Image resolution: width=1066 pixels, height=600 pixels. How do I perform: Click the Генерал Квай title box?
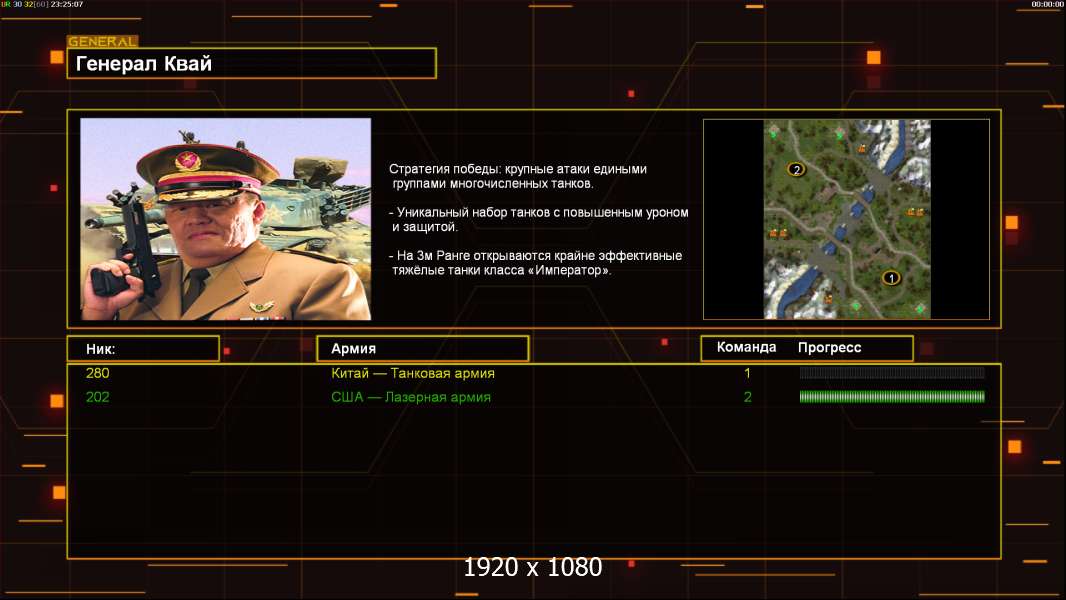[251, 64]
